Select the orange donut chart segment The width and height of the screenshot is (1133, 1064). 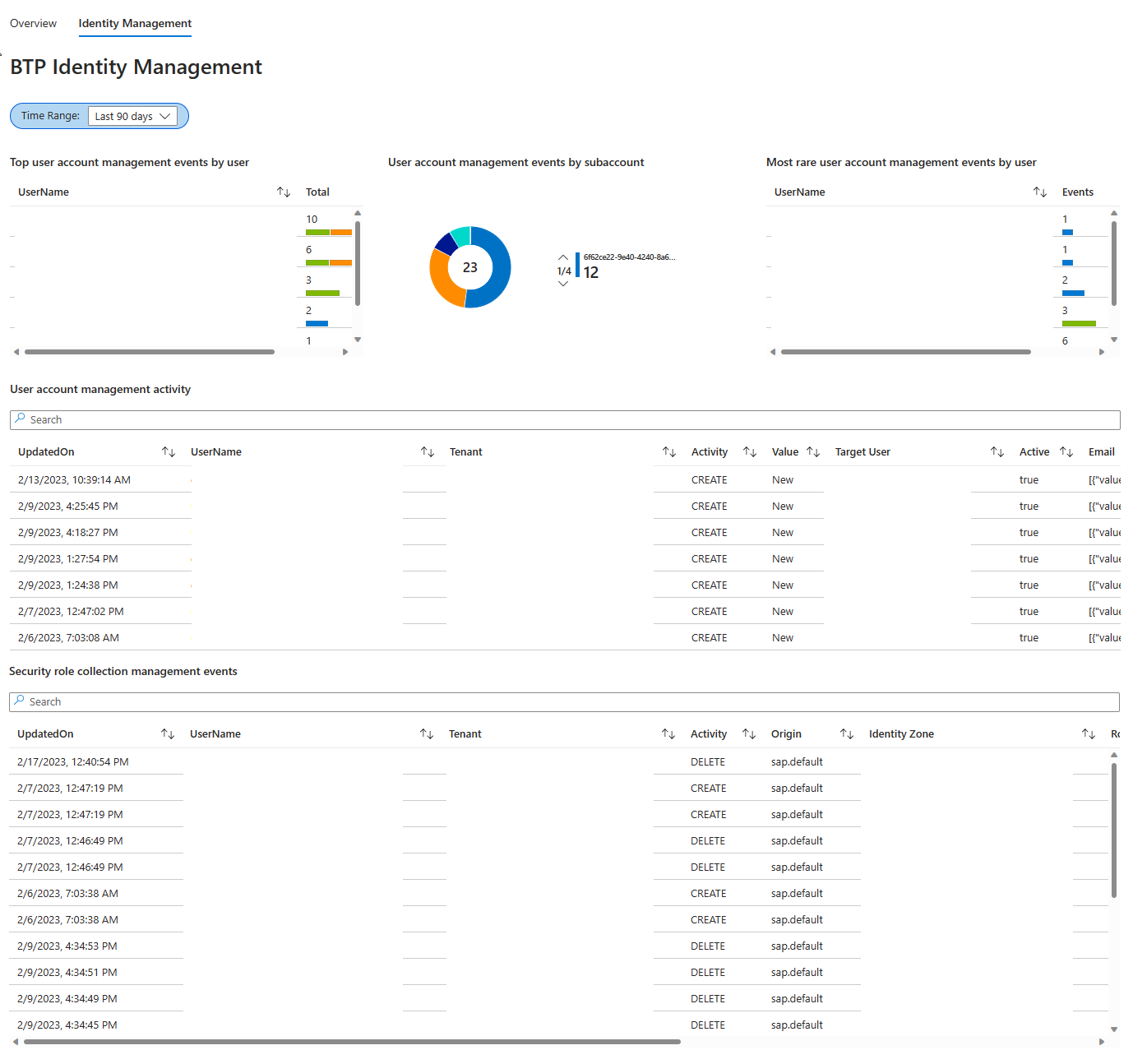[x=442, y=280]
